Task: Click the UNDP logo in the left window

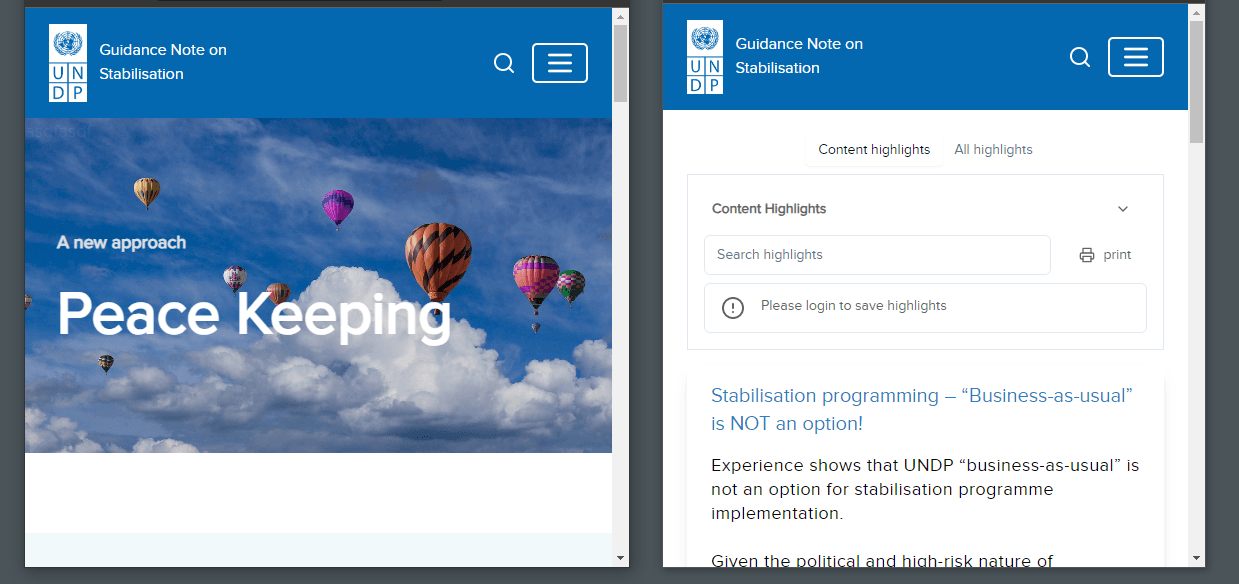Action: coord(68,62)
